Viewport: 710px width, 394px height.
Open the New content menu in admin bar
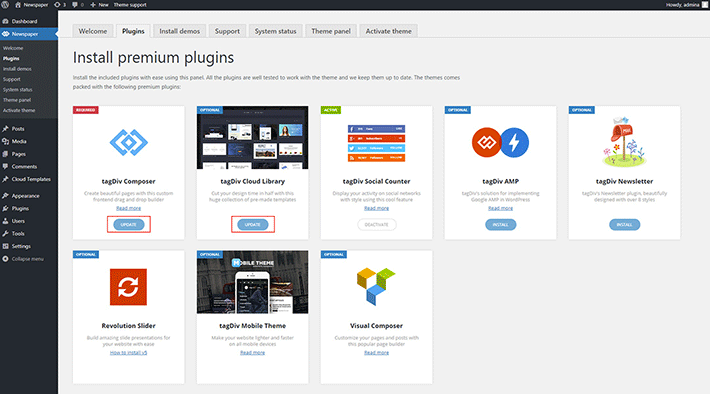[x=99, y=5]
